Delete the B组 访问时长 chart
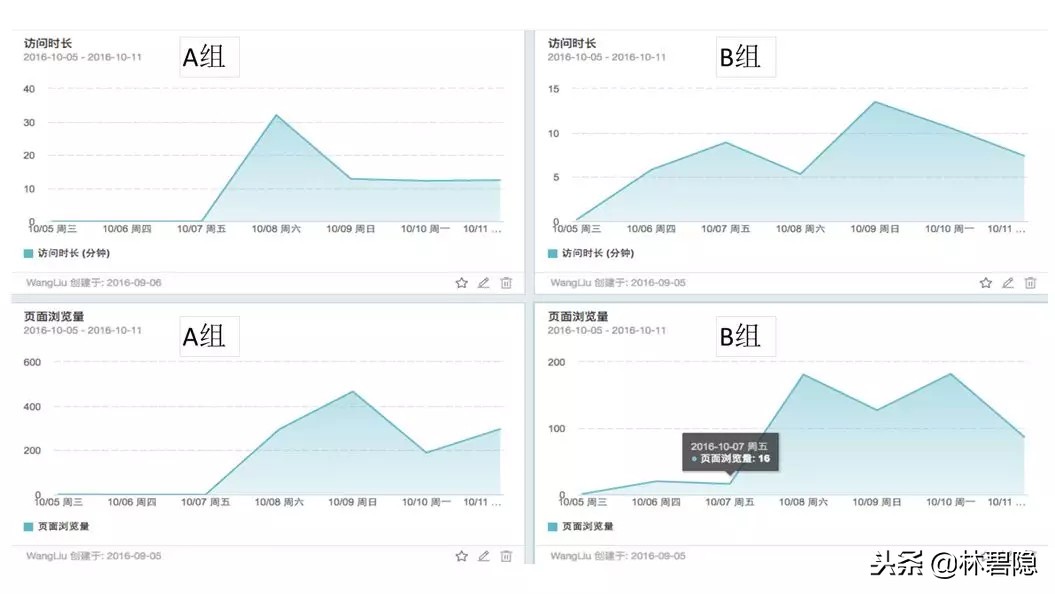 (1030, 283)
